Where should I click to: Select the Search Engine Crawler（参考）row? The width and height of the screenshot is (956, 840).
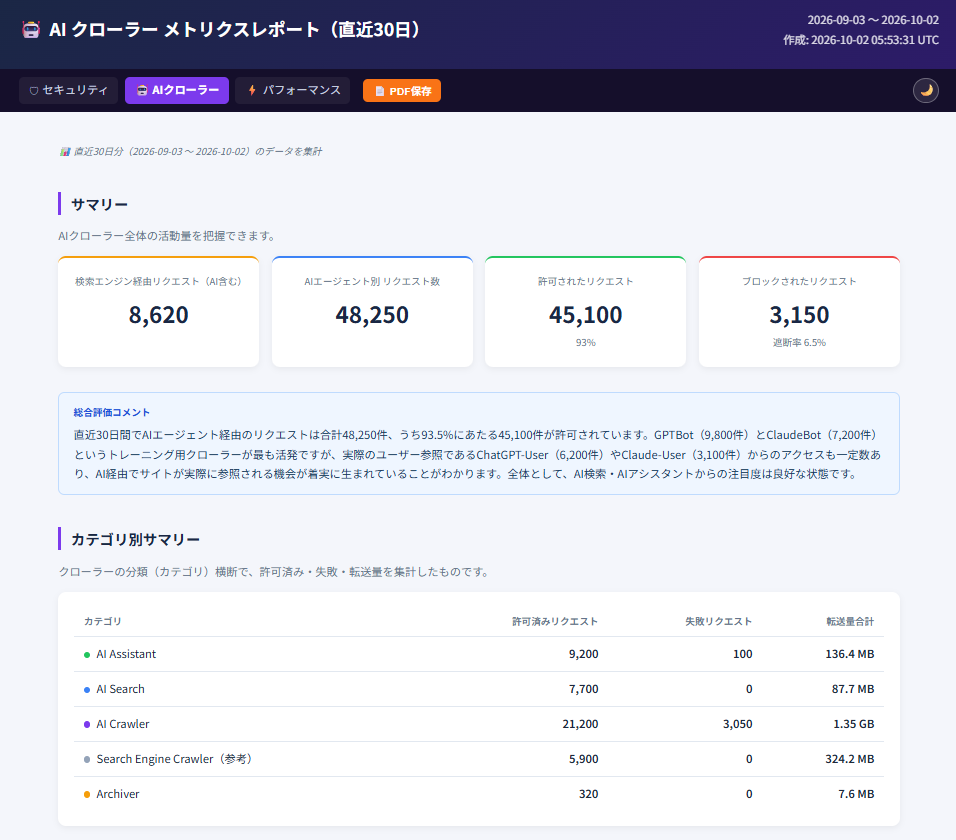tap(479, 759)
